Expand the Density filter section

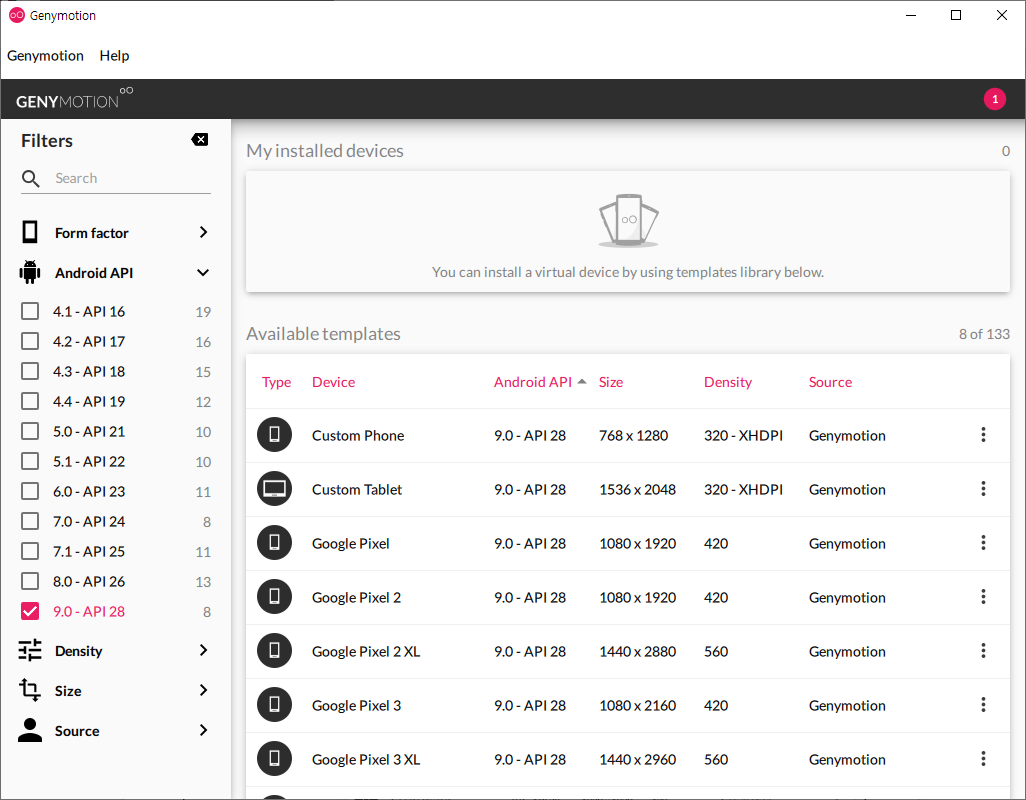[203, 650]
